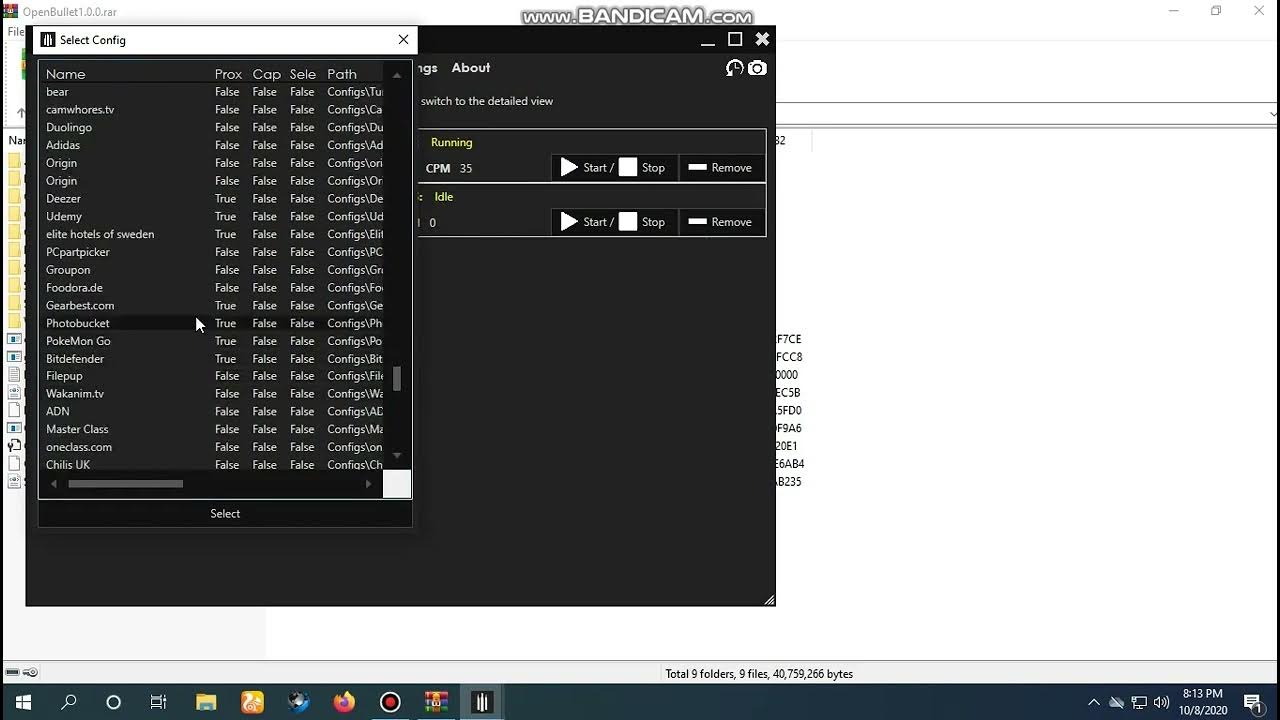Viewport: 1280px width, 720px height.
Task: Open volume control in system tray
Action: tap(1161, 702)
